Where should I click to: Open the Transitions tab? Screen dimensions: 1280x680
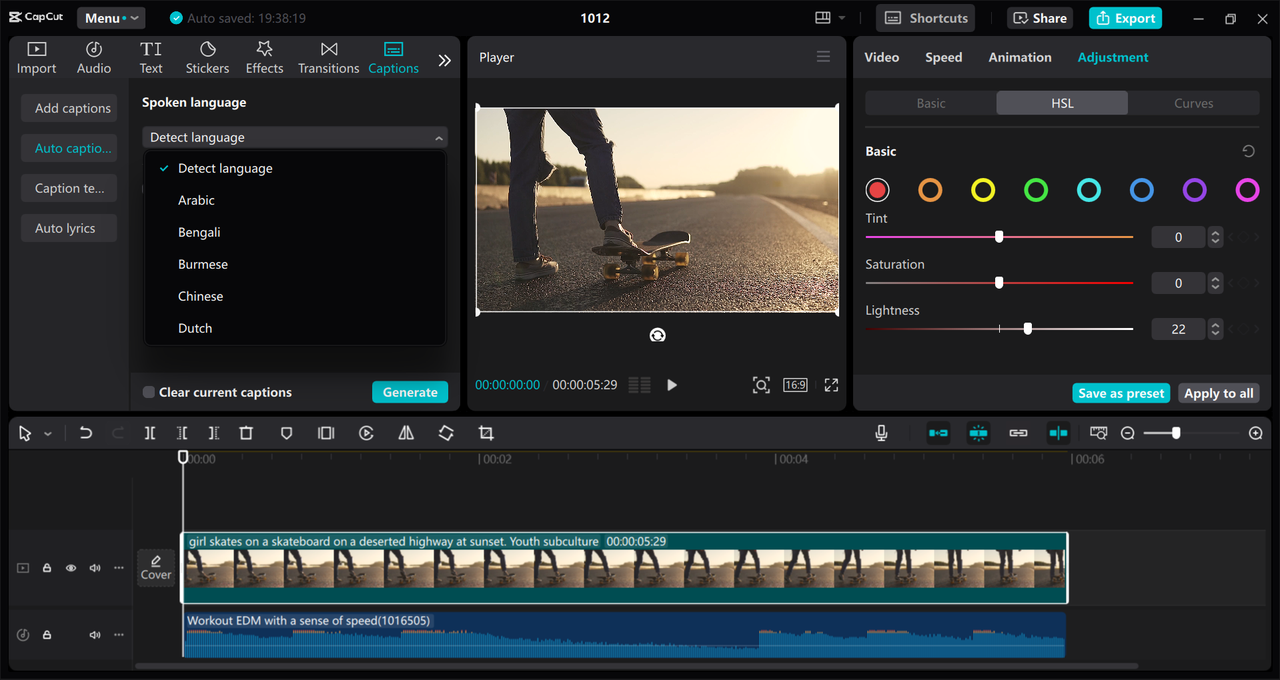(x=328, y=58)
